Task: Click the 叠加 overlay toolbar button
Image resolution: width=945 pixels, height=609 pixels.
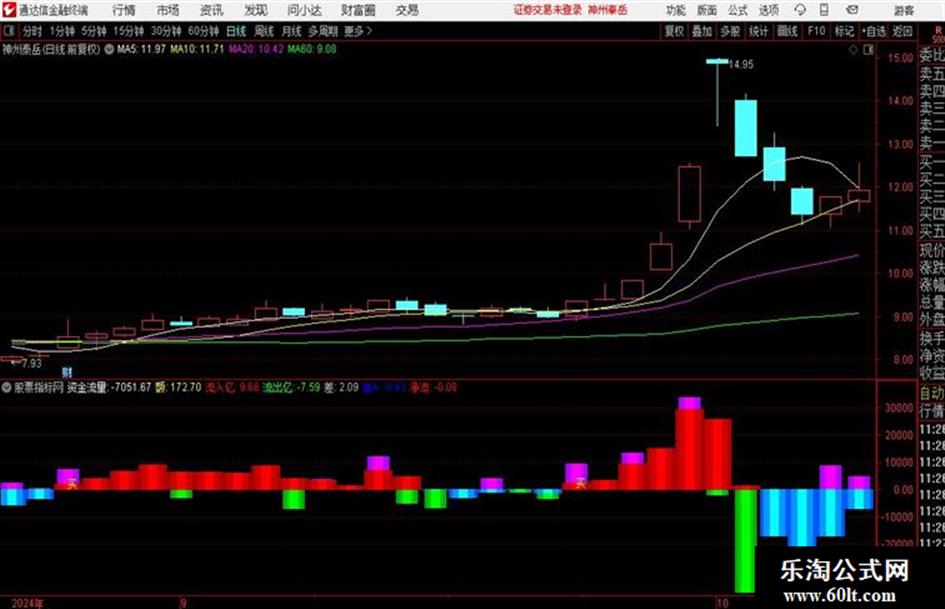Action: 702,31
